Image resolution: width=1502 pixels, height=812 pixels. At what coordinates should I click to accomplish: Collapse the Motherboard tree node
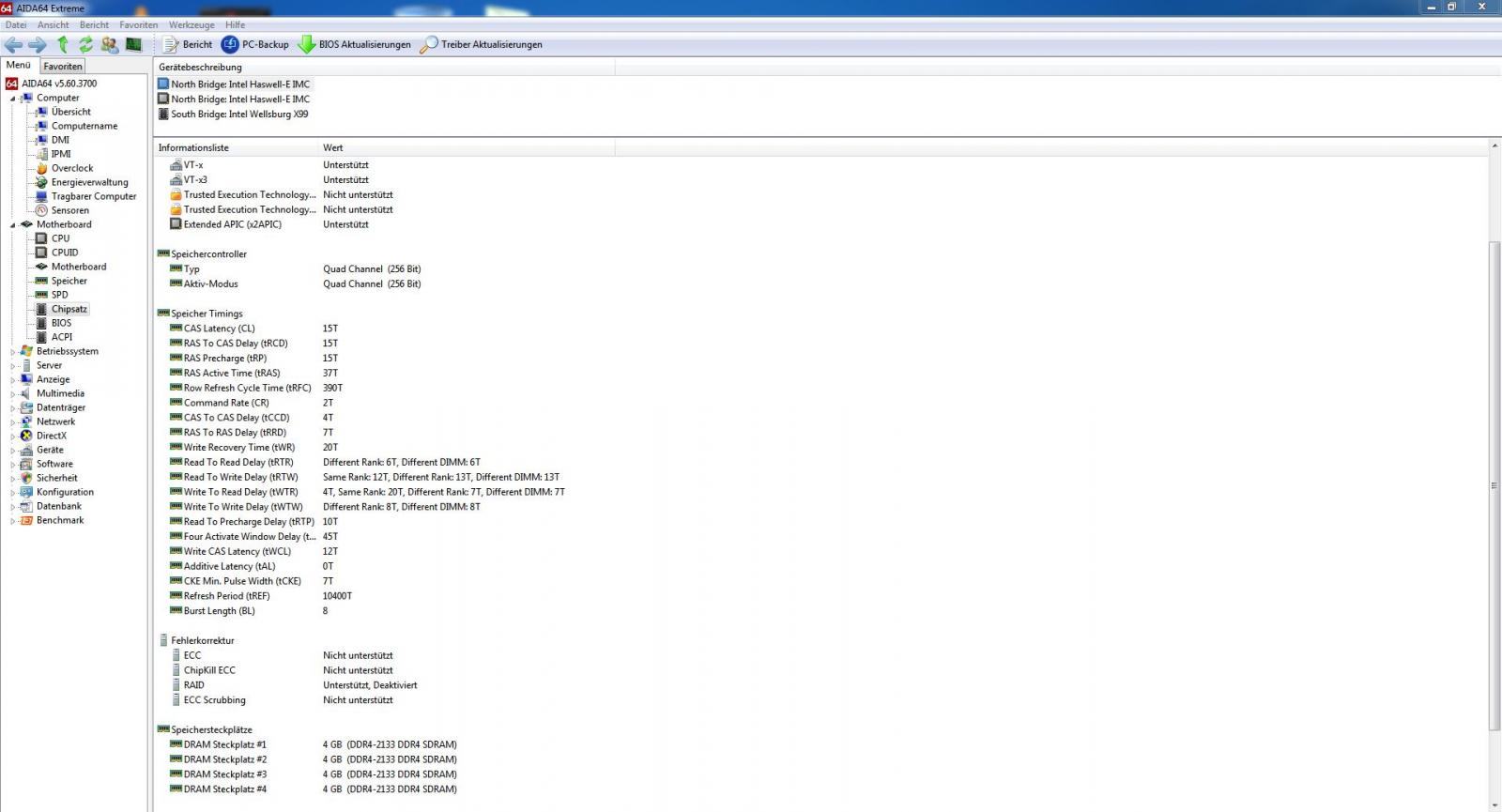pyautogui.click(x=13, y=224)
